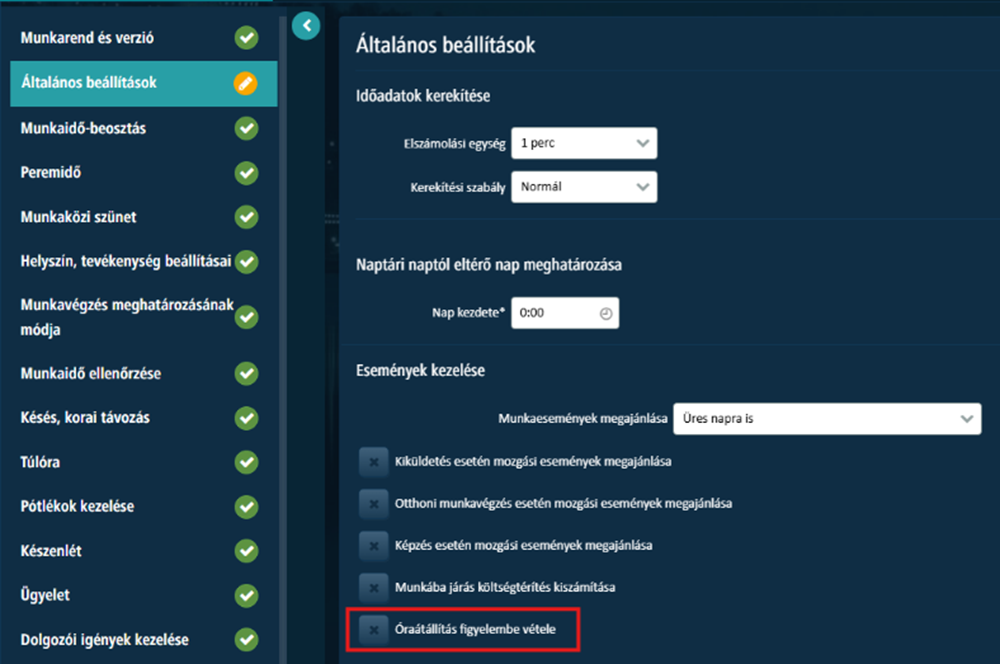Collapse sidebar with the teal arrow button

[x=306, y=26]
